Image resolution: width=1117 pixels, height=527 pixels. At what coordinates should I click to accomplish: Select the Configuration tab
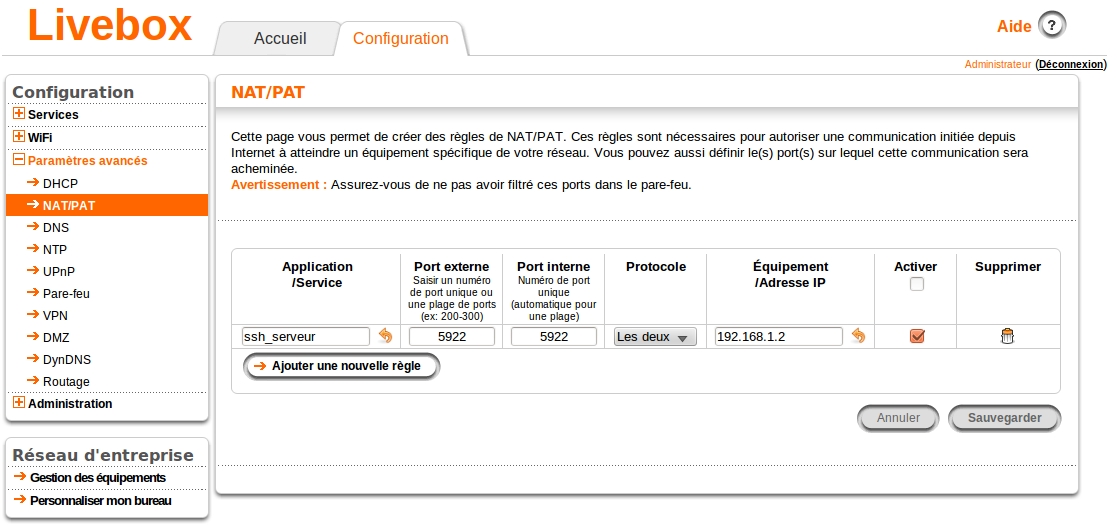[401, 39]
